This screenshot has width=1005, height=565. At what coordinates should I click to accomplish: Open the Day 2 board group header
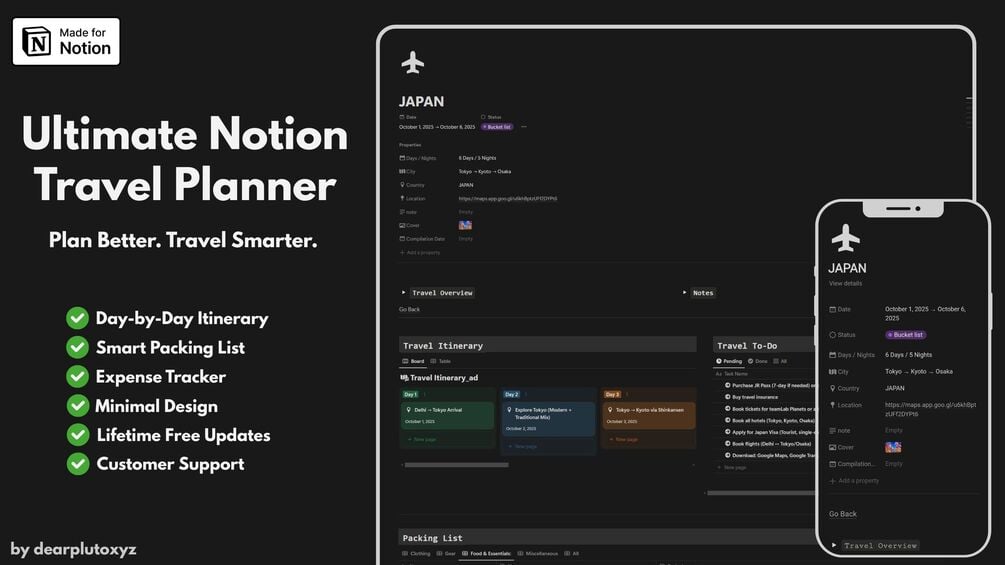[511, 395]
